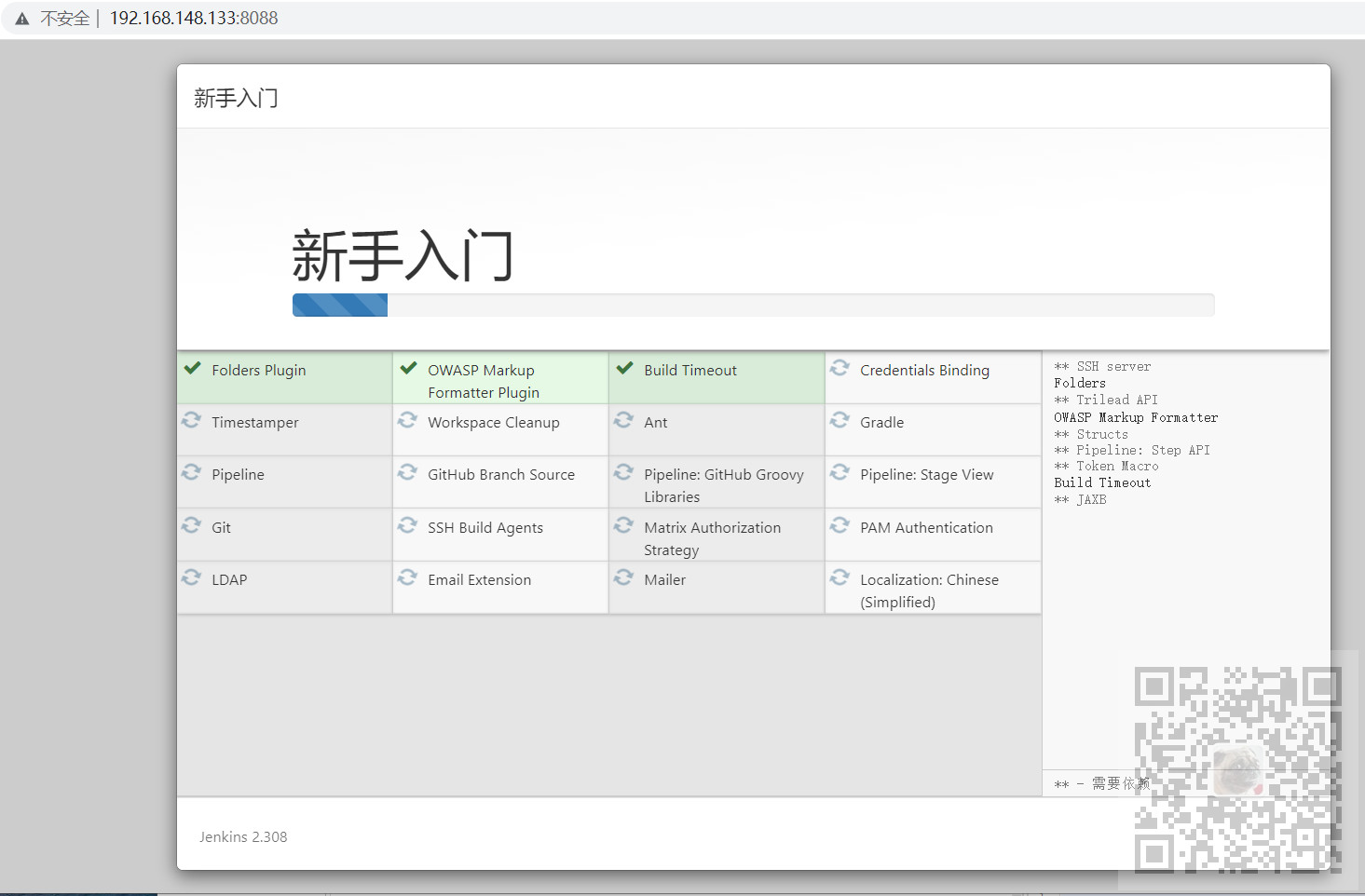Click the sync icon next to Gradle
This screenshot has height=896, width=1365.
tap(839, 420)
